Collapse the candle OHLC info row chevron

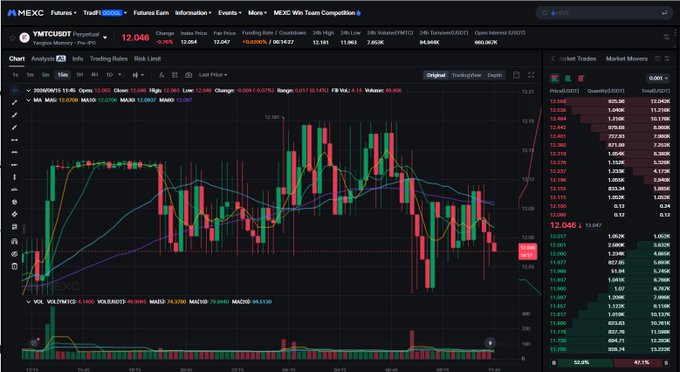pyautogui.click(x=29, y=91)
